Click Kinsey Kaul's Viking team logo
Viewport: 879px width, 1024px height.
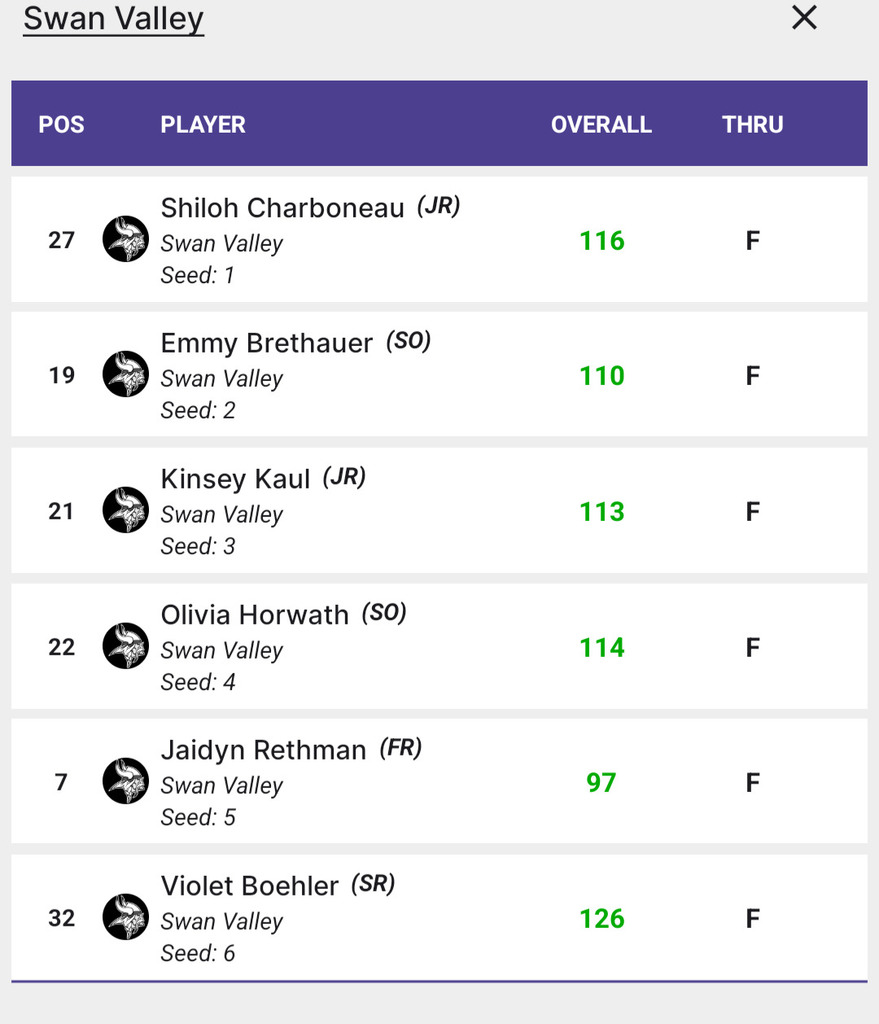pos(125,511)
